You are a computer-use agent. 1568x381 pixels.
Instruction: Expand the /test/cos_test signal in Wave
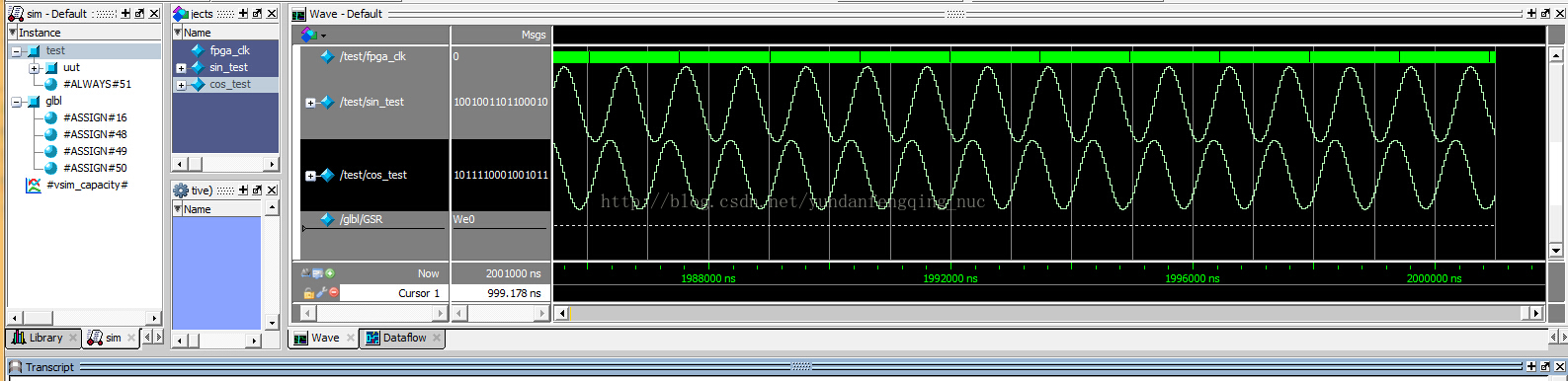click(310, 176)
